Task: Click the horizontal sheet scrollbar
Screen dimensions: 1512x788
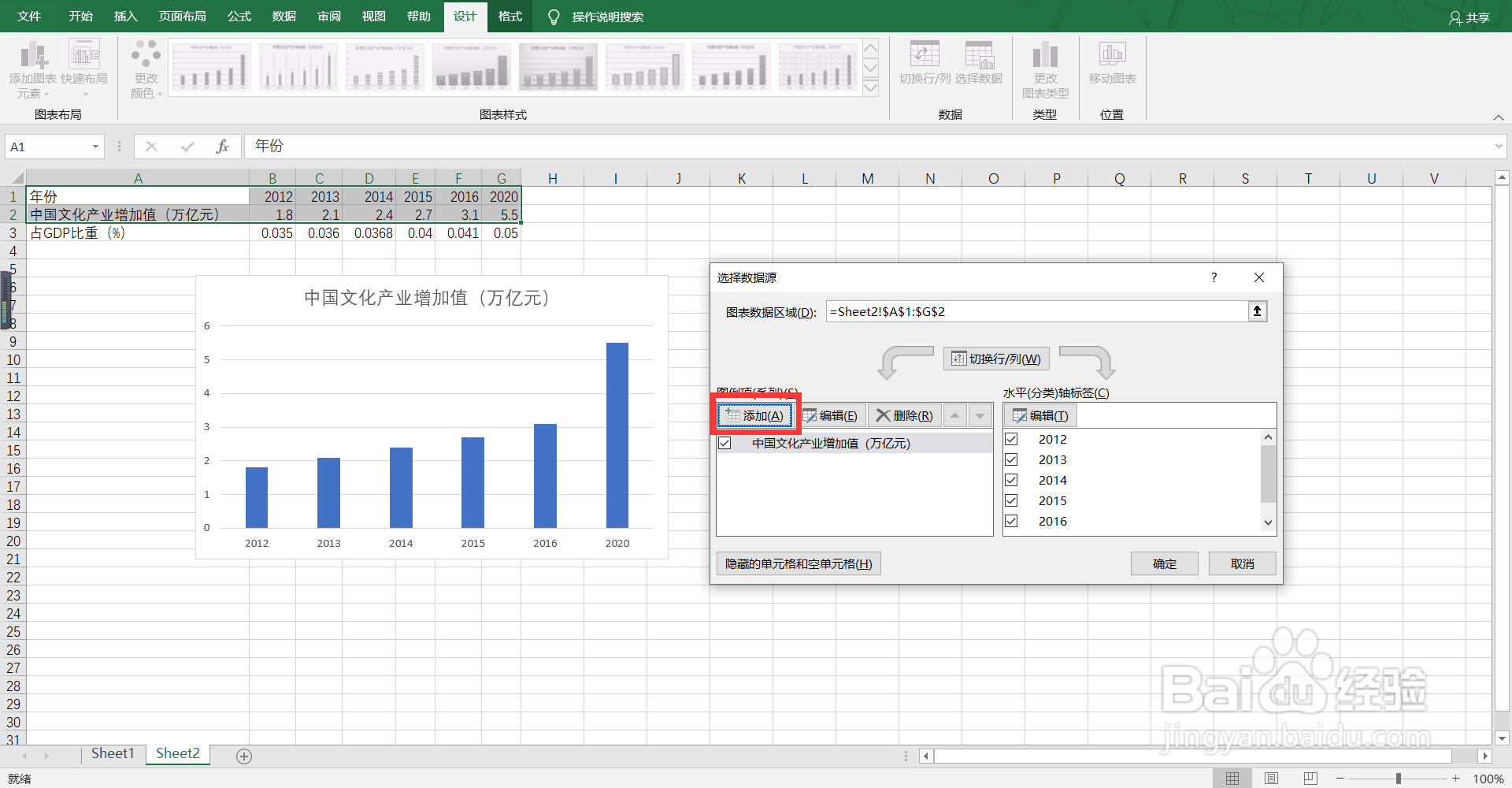Action: 1192,756
